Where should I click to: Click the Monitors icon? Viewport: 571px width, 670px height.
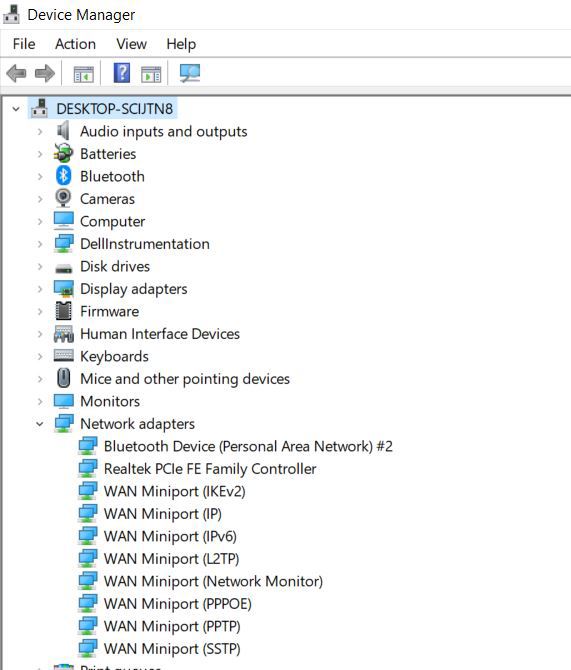[x=64, y=401]
